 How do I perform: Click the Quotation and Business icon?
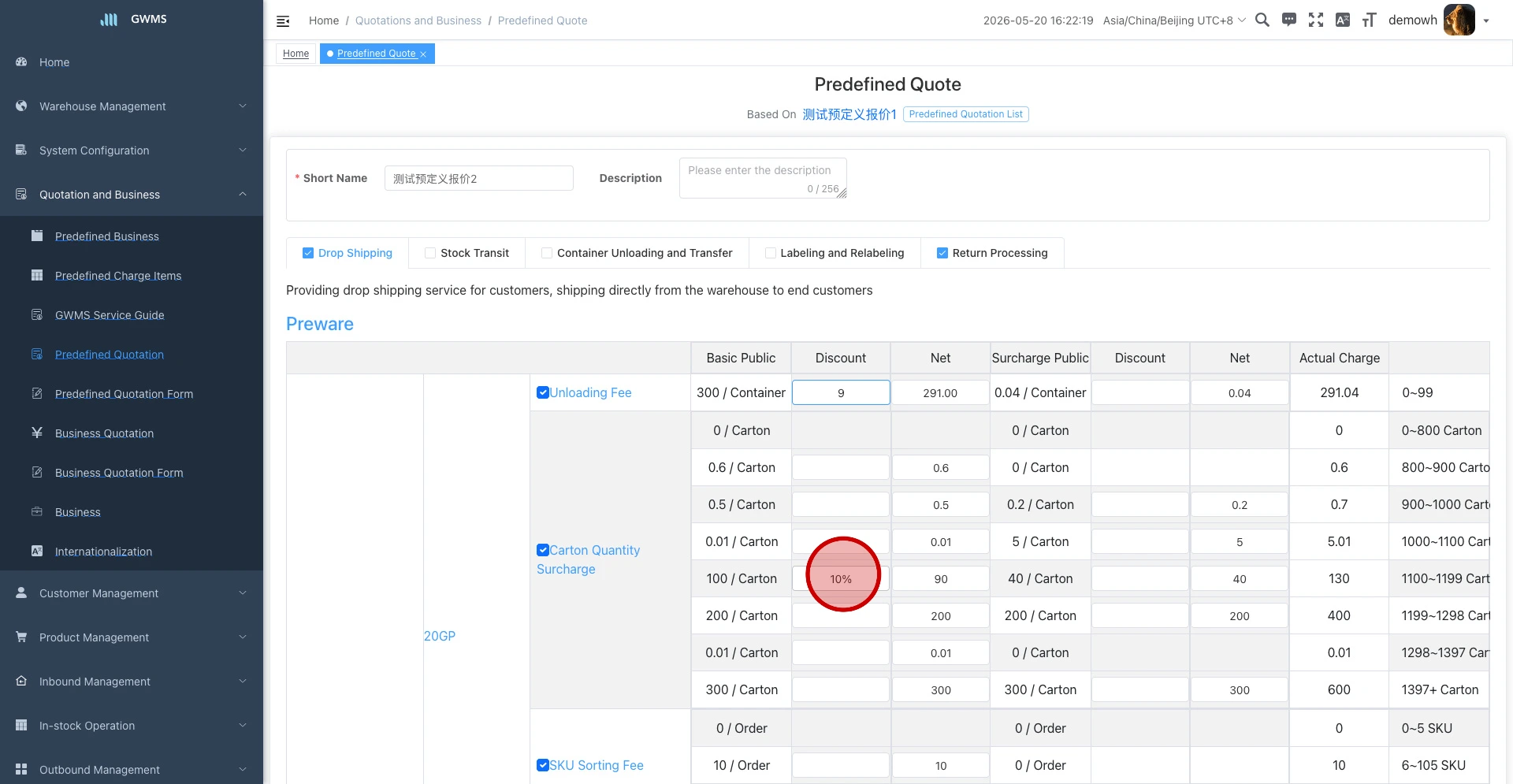[x=21, y=194]
